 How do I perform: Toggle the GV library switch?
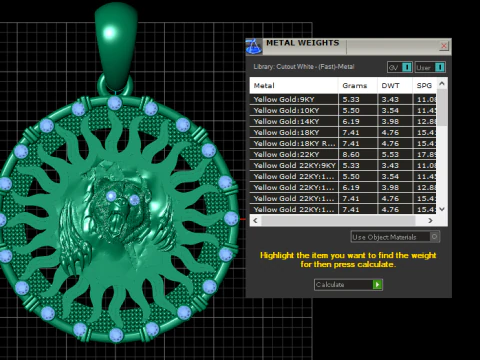pos(407,67)
